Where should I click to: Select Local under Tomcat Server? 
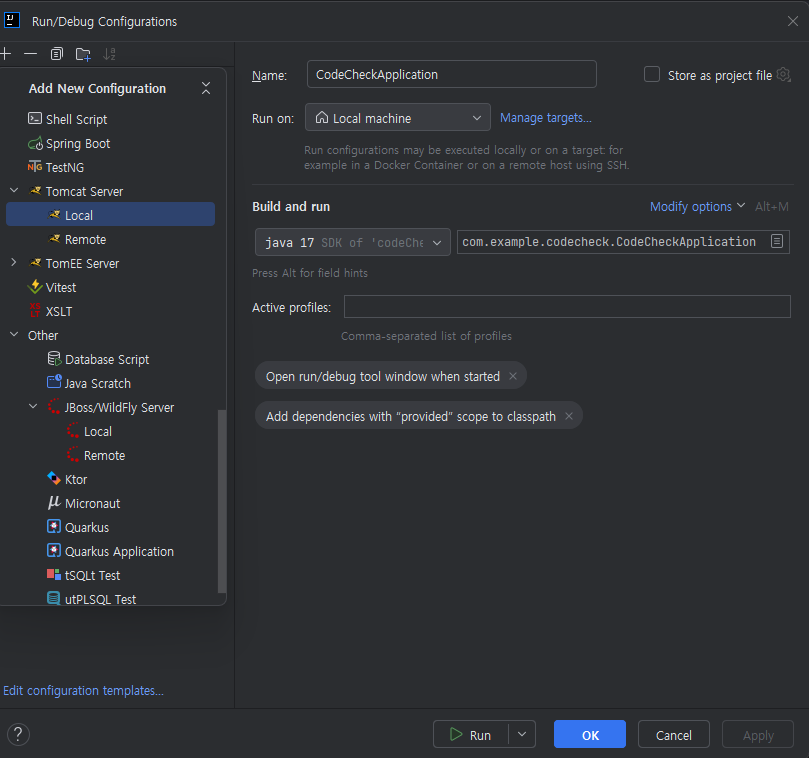coord(110,215)
